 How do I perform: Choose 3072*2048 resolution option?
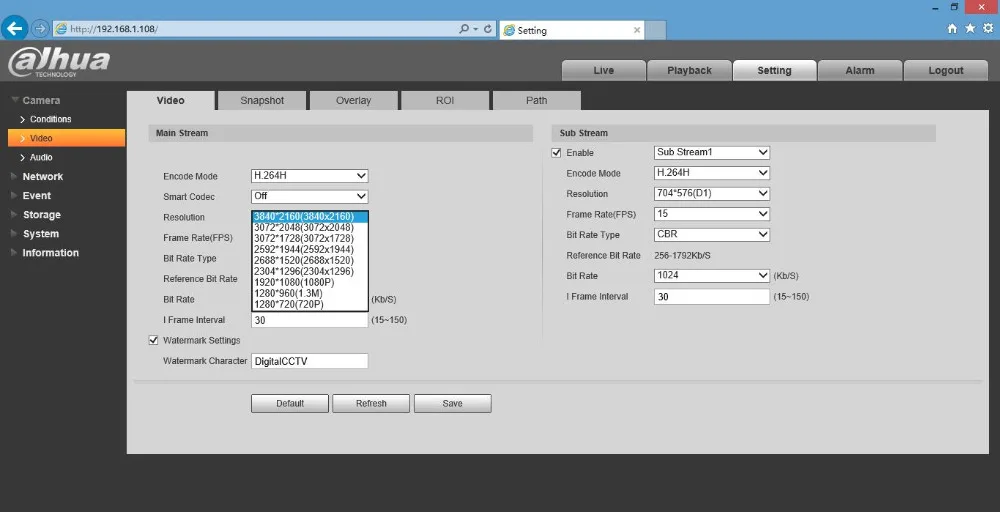310,228
